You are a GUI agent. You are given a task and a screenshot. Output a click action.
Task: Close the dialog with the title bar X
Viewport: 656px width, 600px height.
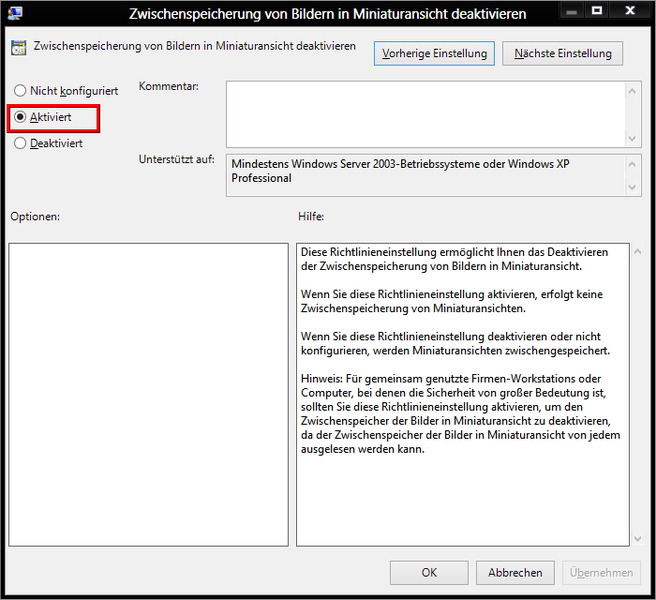pos(630,11)
